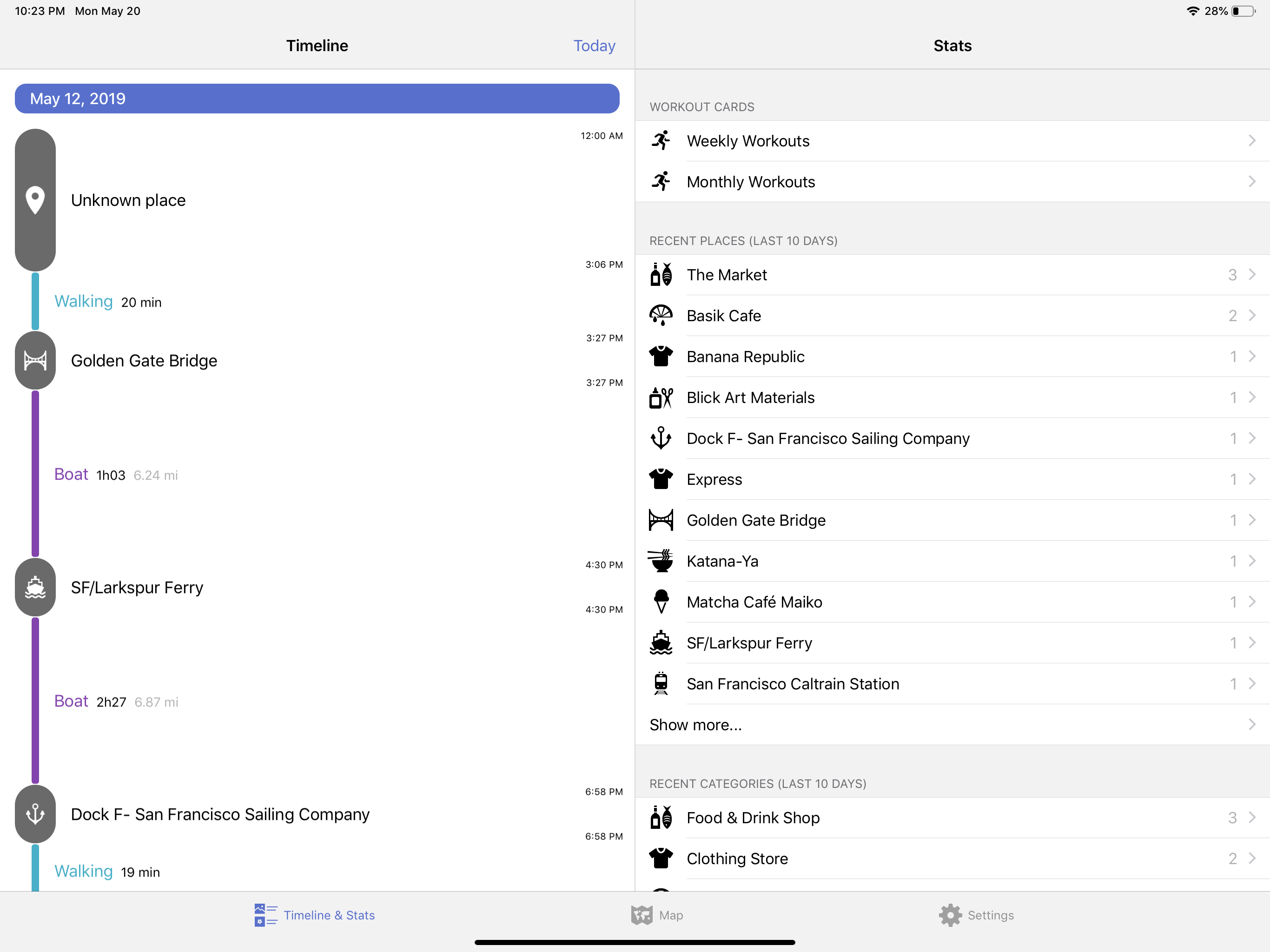The width and height of the screenshot is (1270, 952).
Task: Open Matcha Café Maiko place row
Action: (952, 602)
